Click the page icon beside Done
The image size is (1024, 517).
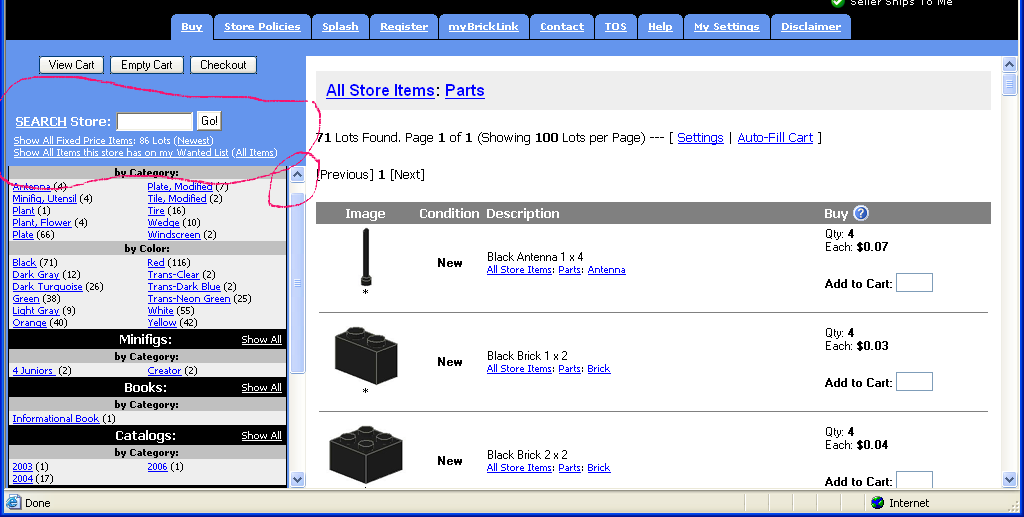[13, 503]
